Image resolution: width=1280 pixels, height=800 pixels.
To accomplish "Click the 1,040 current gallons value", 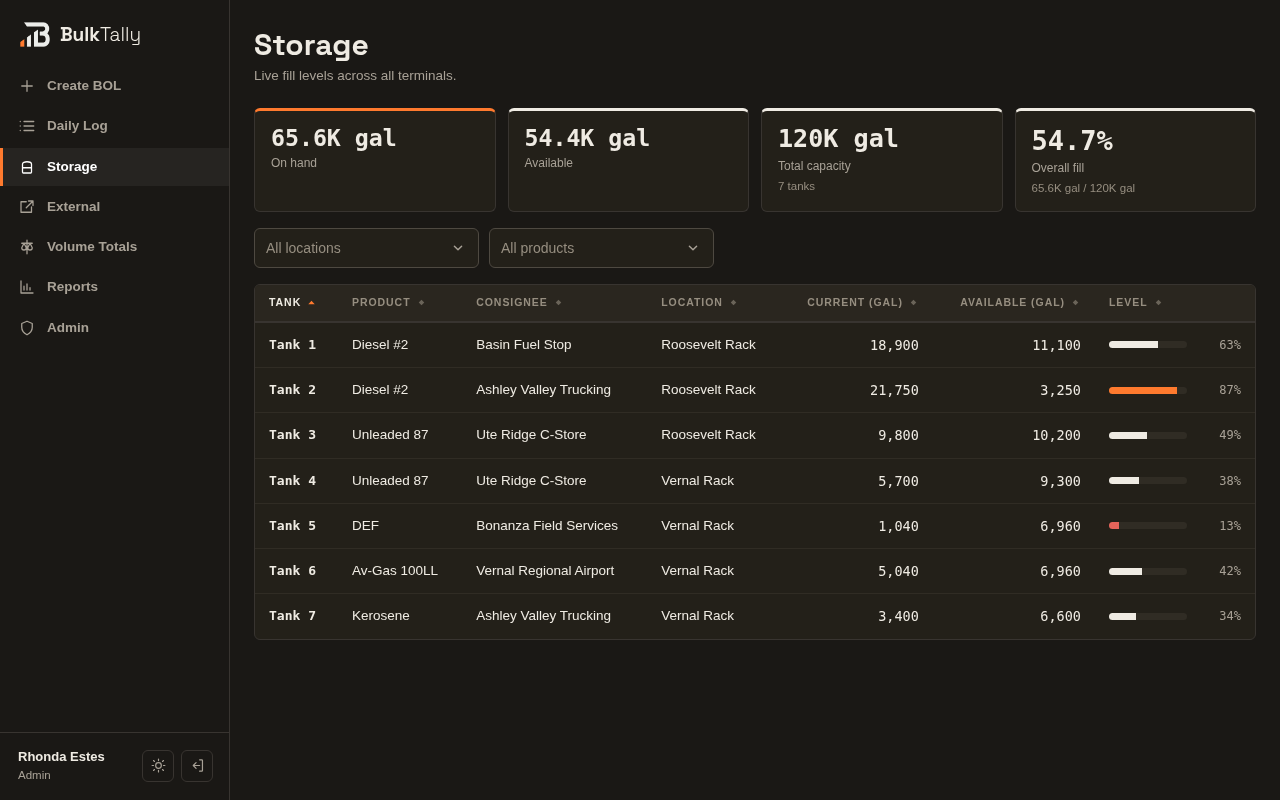I will tap(898, 526).
